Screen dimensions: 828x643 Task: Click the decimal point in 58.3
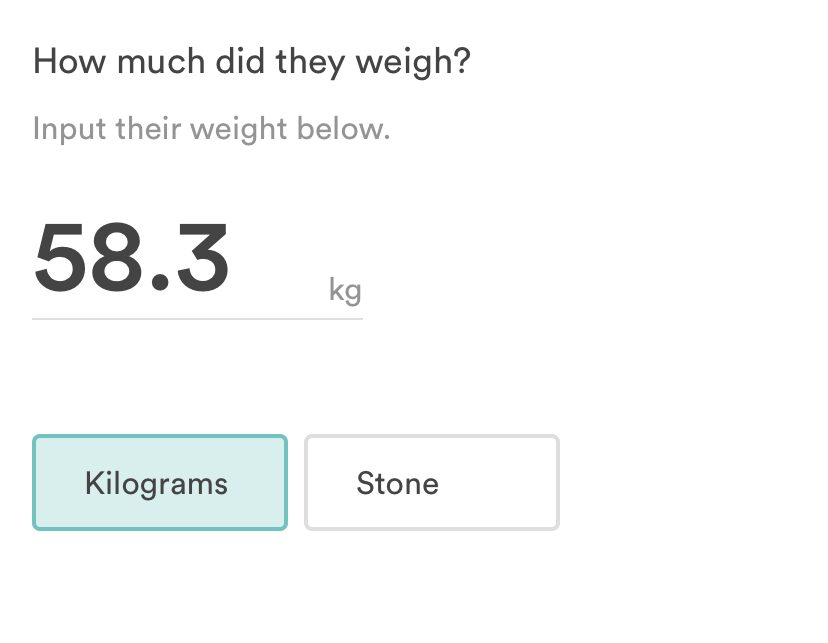pos(159,281)
